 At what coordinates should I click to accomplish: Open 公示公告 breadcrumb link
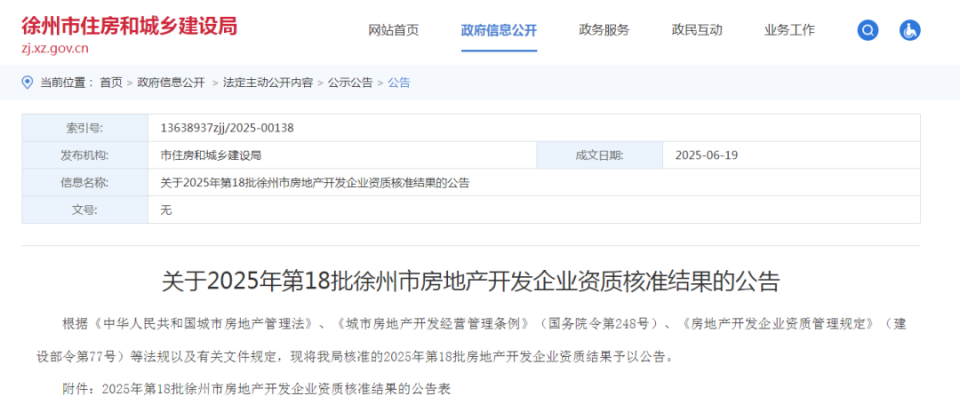[350, 83]
